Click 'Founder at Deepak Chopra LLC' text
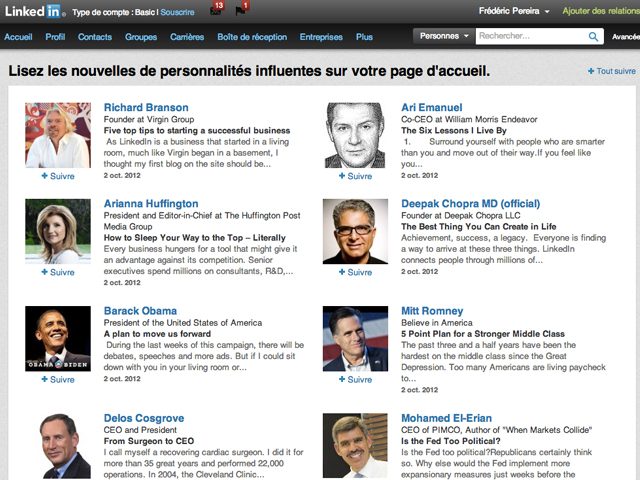640x480 pixels. tap(461, 216)
